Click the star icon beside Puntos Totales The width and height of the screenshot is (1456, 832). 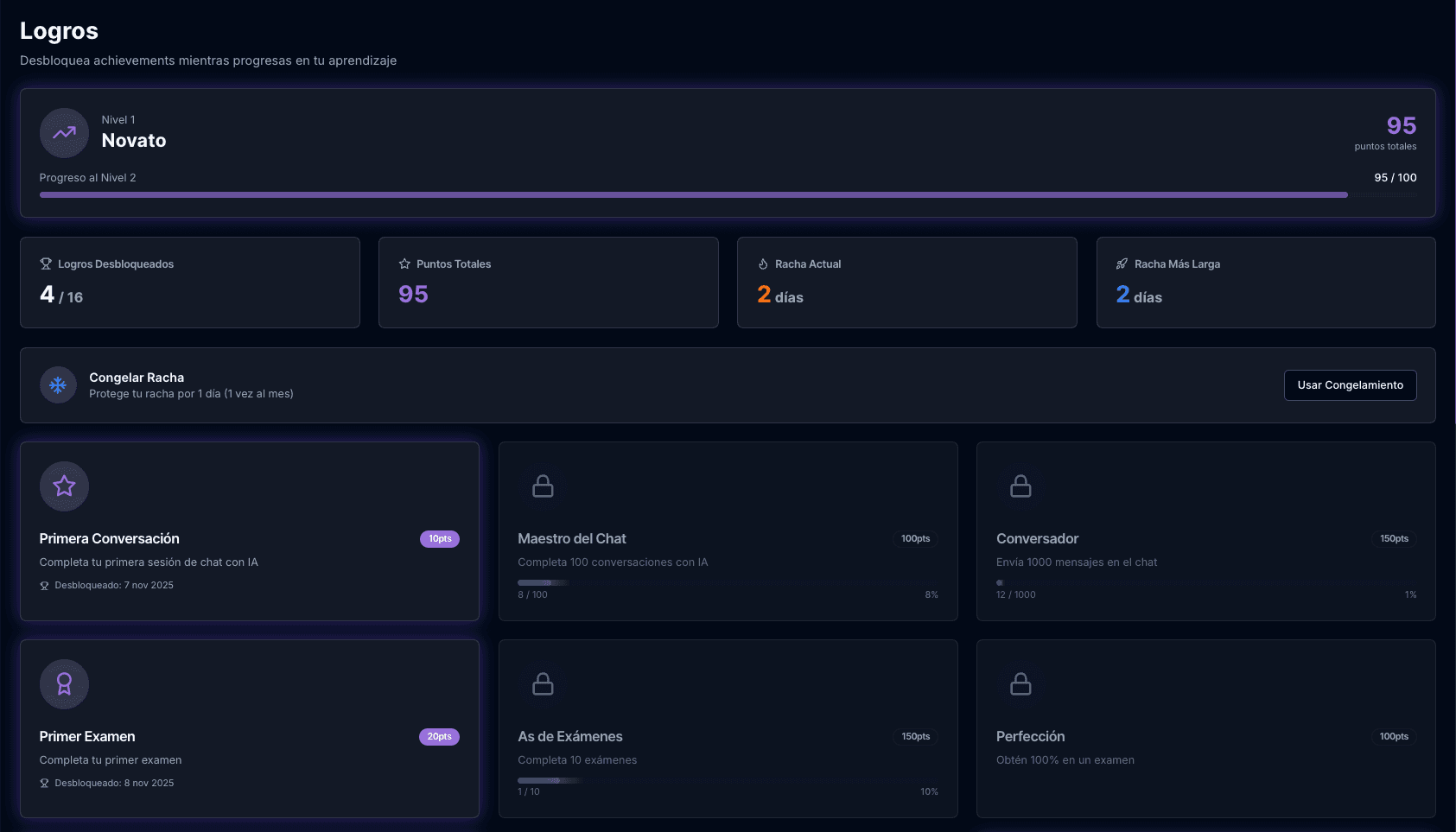[404, 264]
